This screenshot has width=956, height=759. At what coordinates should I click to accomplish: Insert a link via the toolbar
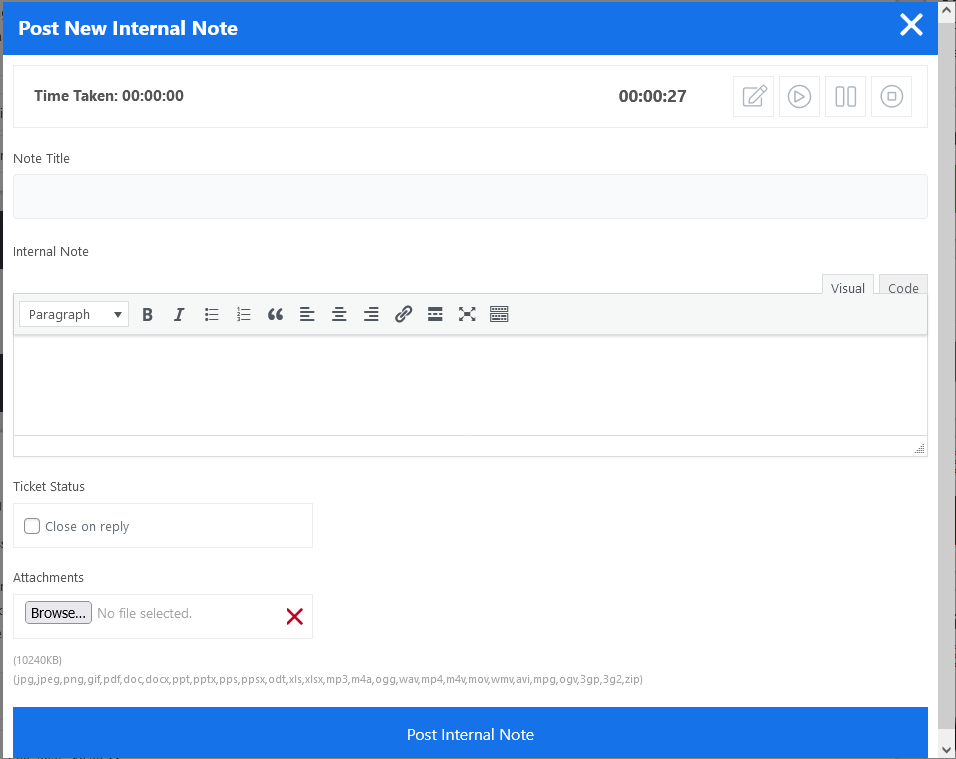[403, 314]
